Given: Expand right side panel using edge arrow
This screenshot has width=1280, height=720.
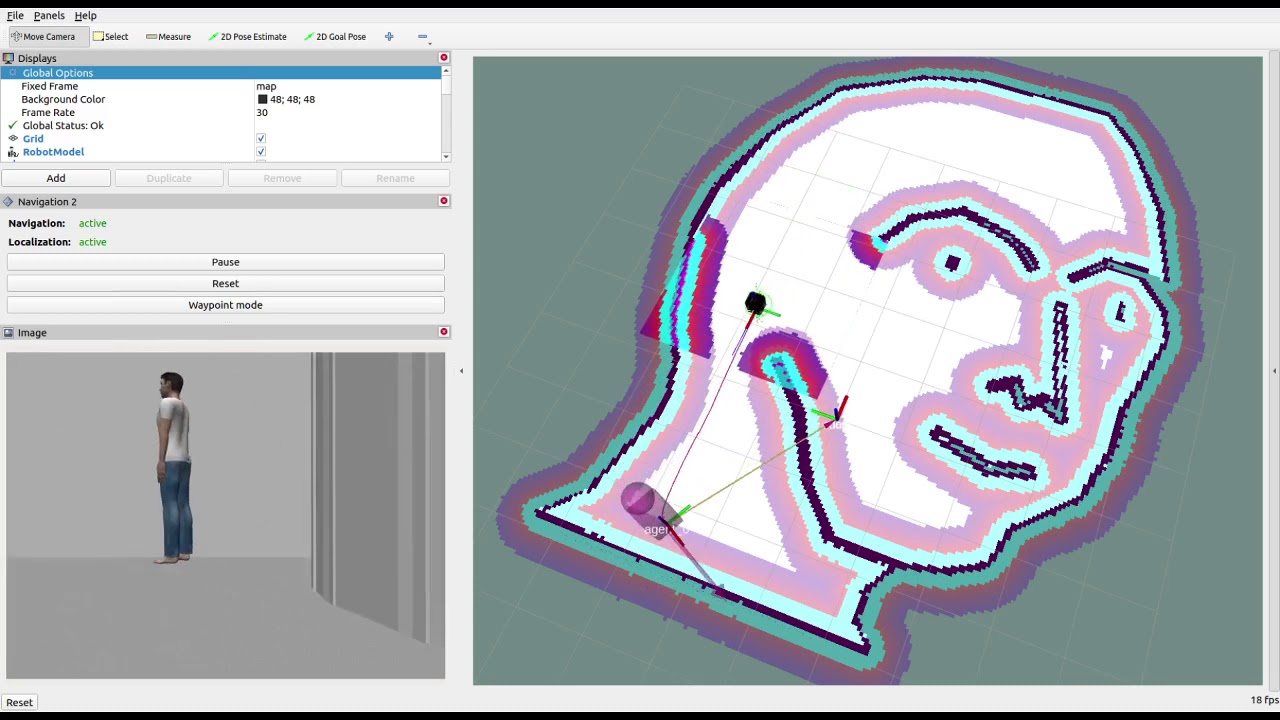Looking at the screenshot, I should coord(1274,371).
